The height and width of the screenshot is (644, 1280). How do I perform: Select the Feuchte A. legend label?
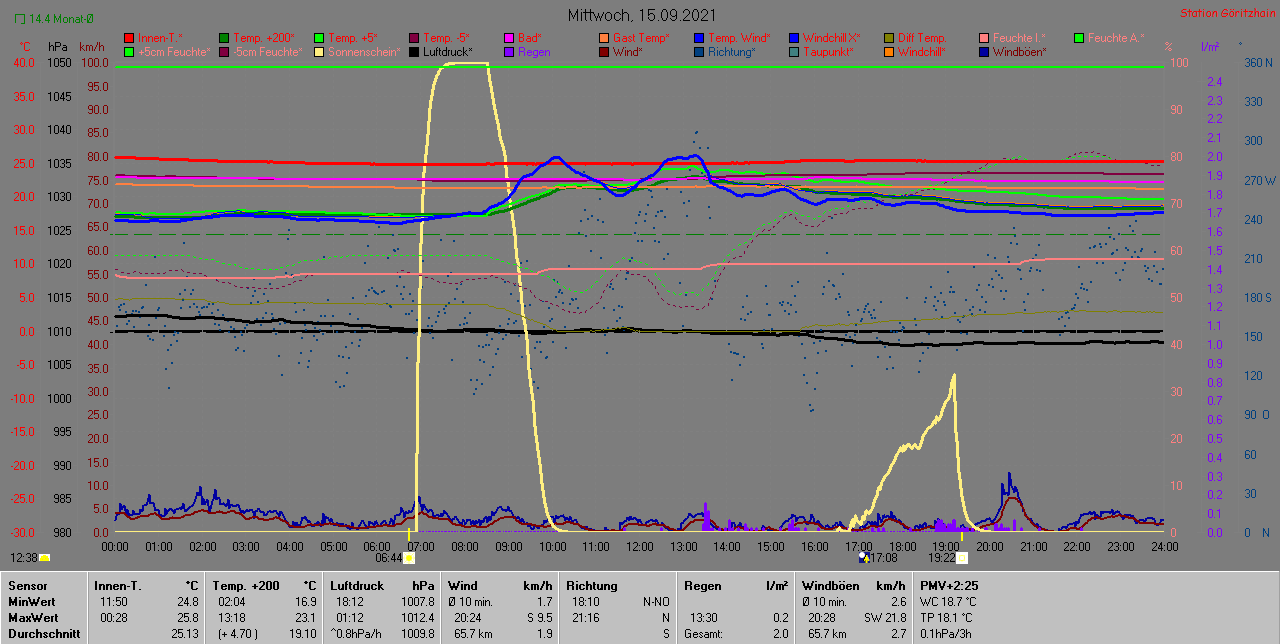[x=1115, y=37]
